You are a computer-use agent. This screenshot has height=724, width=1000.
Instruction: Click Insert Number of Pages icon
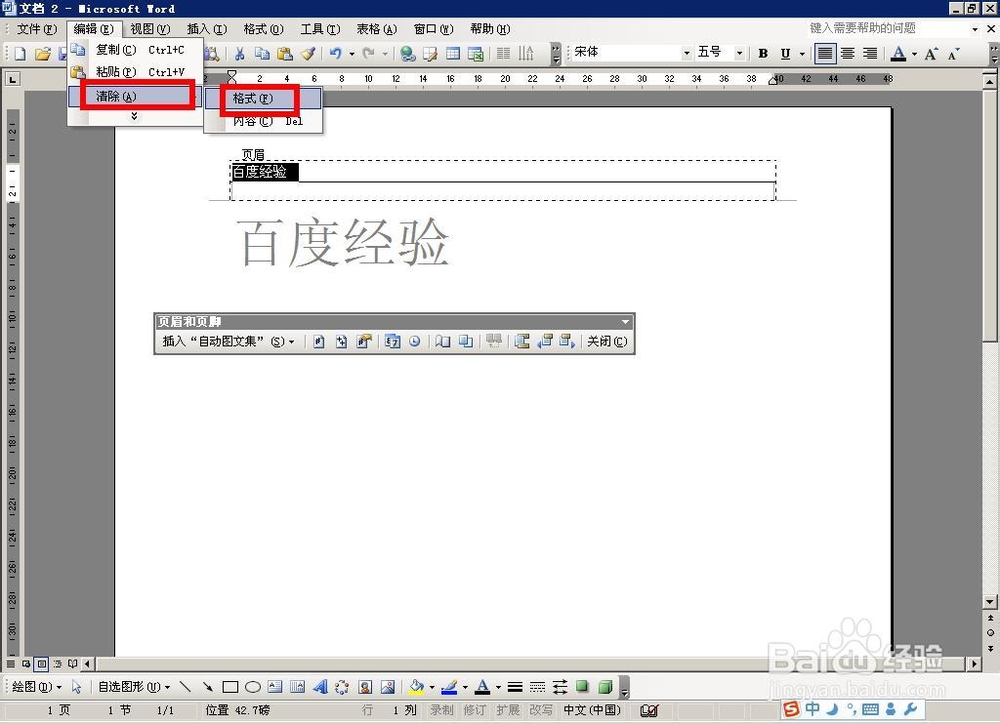342,342
